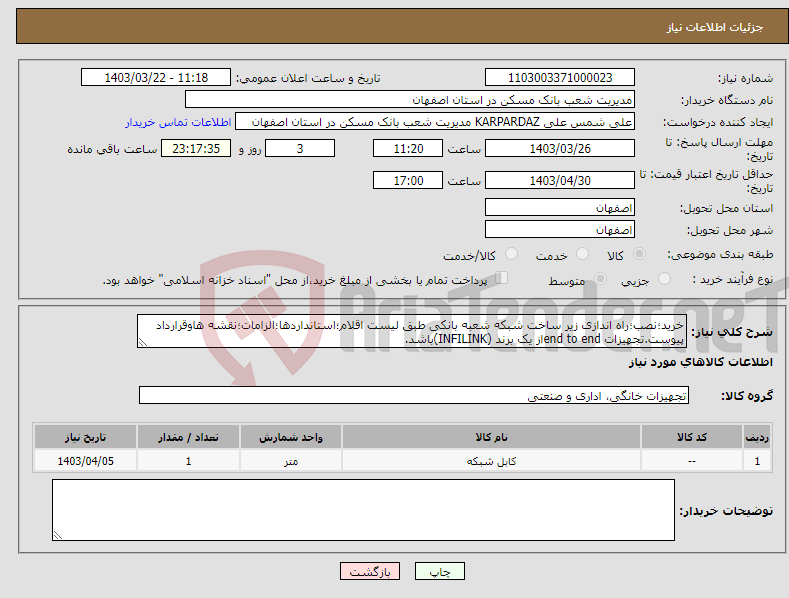Click the resize handle of description box
The image size is (789, 598).
pos(143,342)
